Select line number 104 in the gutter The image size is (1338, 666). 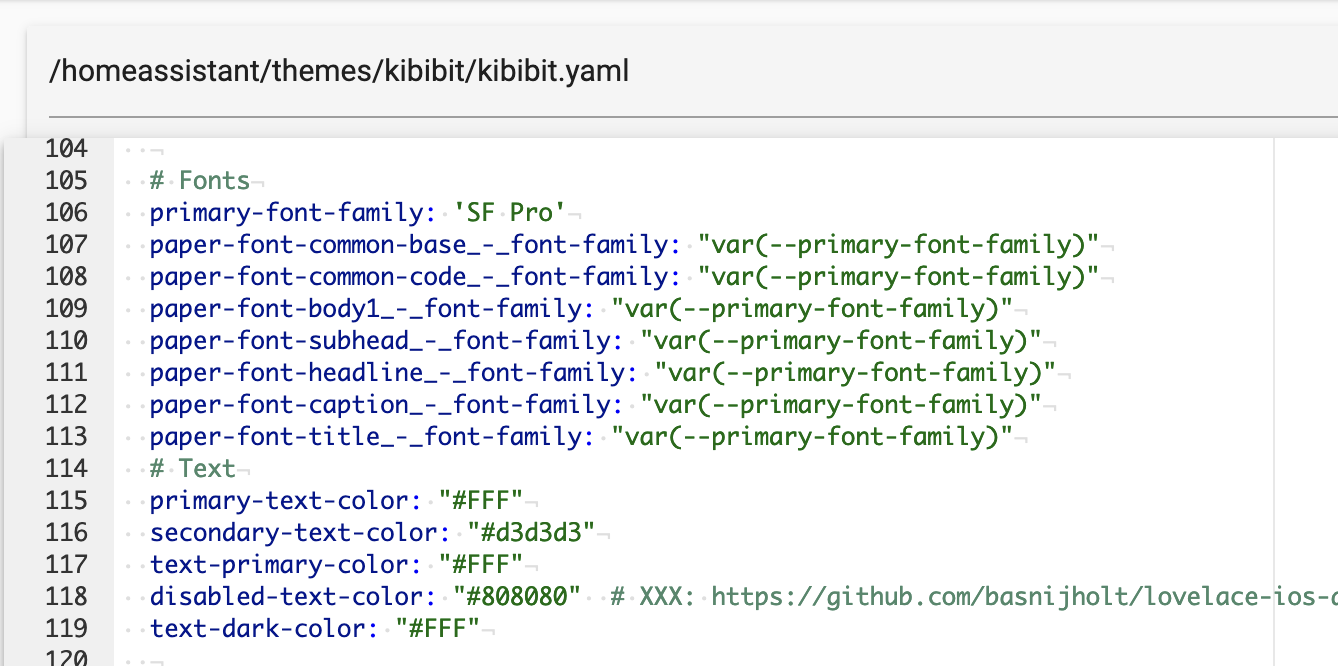(x=64, y=148)
